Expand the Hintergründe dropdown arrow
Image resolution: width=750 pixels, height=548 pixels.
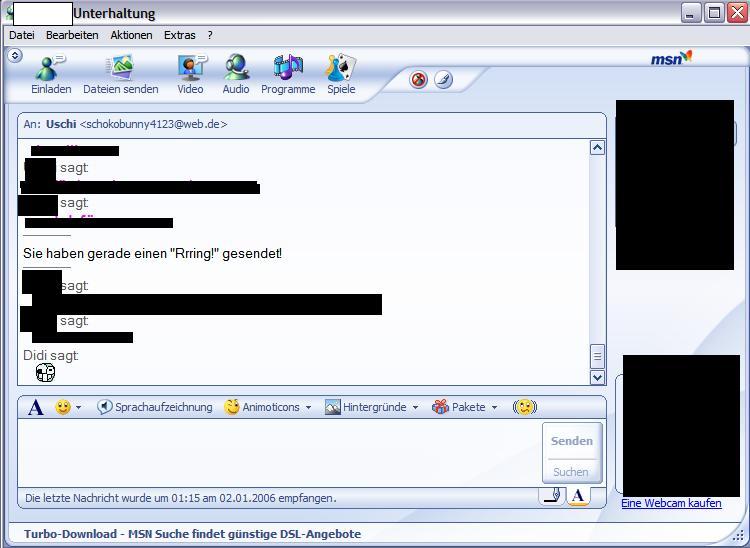point(415,408)
